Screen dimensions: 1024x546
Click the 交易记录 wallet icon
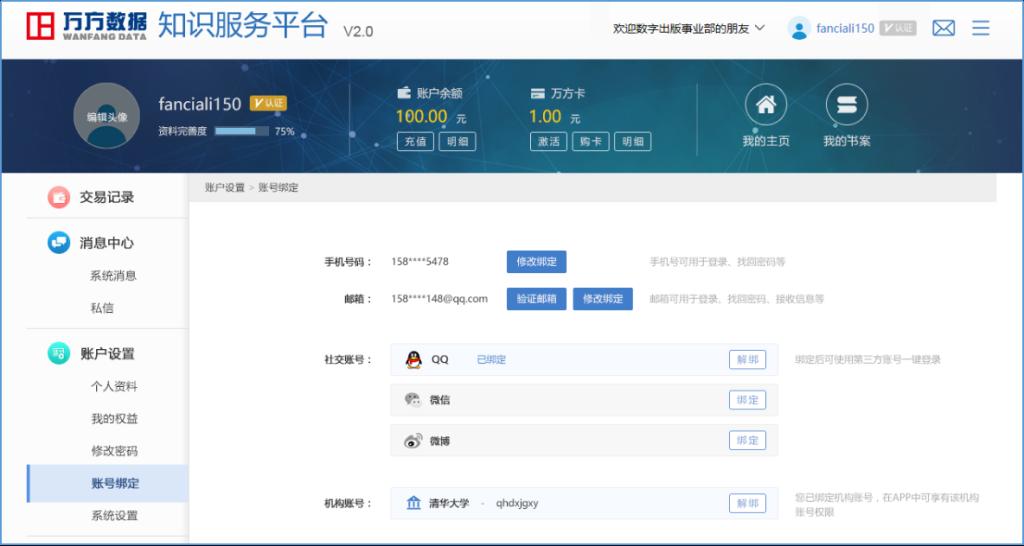[x=59, y=197]
